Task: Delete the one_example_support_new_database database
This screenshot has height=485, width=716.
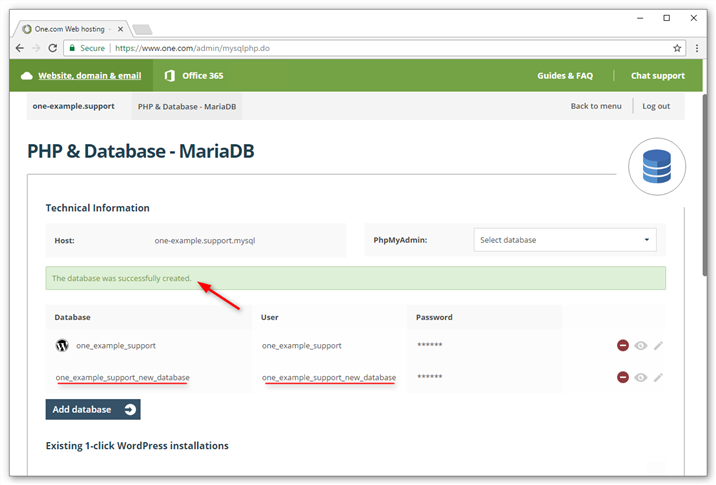Action: click(622, 377)
